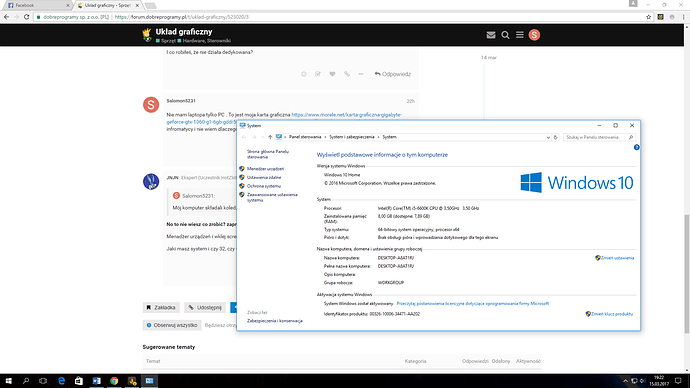Click Odpowiedz reply button
Image resolution: width=690 pixels, height=388 pixels.
click(393, 74)
